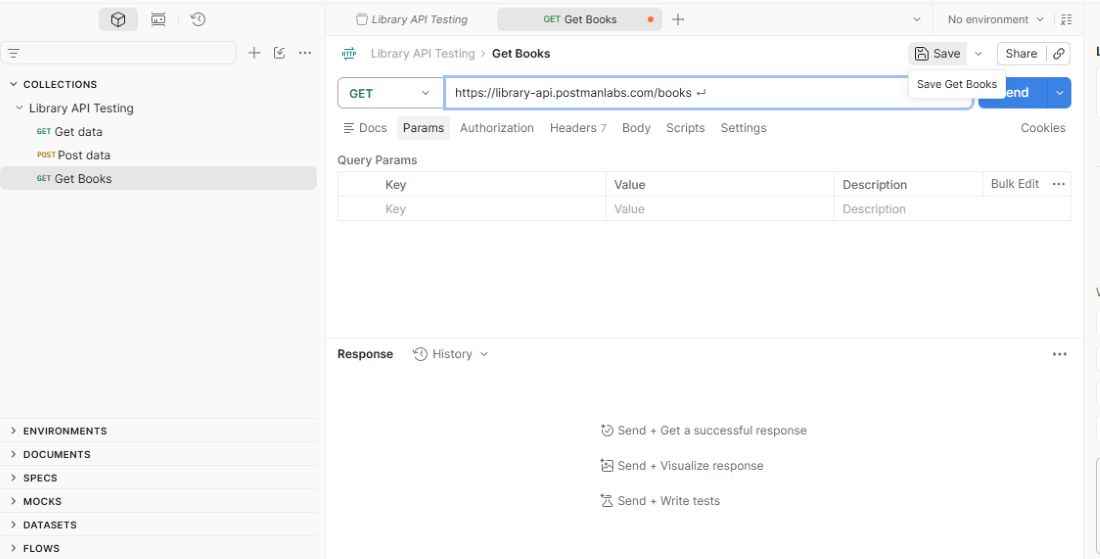This screenshot has width=1100, height=559.
Task: Share the request
Action: (x=1021, y=53)
